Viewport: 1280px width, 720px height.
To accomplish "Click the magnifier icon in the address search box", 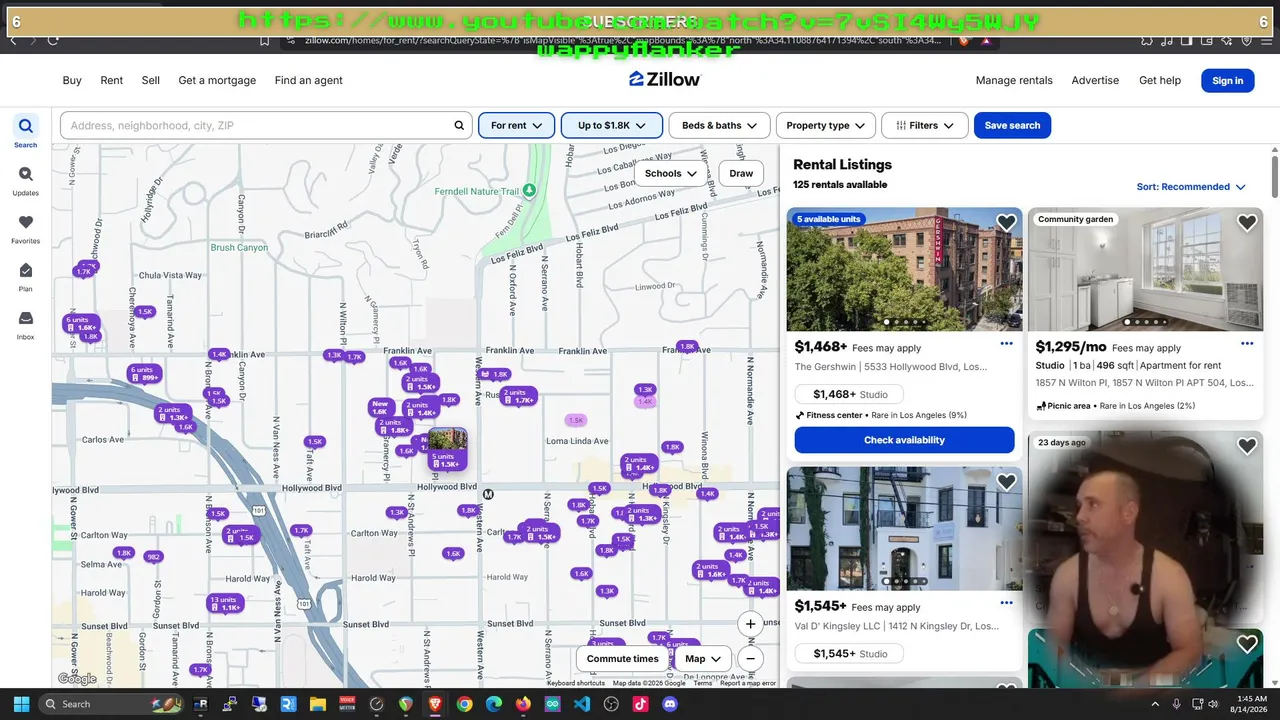I will 460,125.
